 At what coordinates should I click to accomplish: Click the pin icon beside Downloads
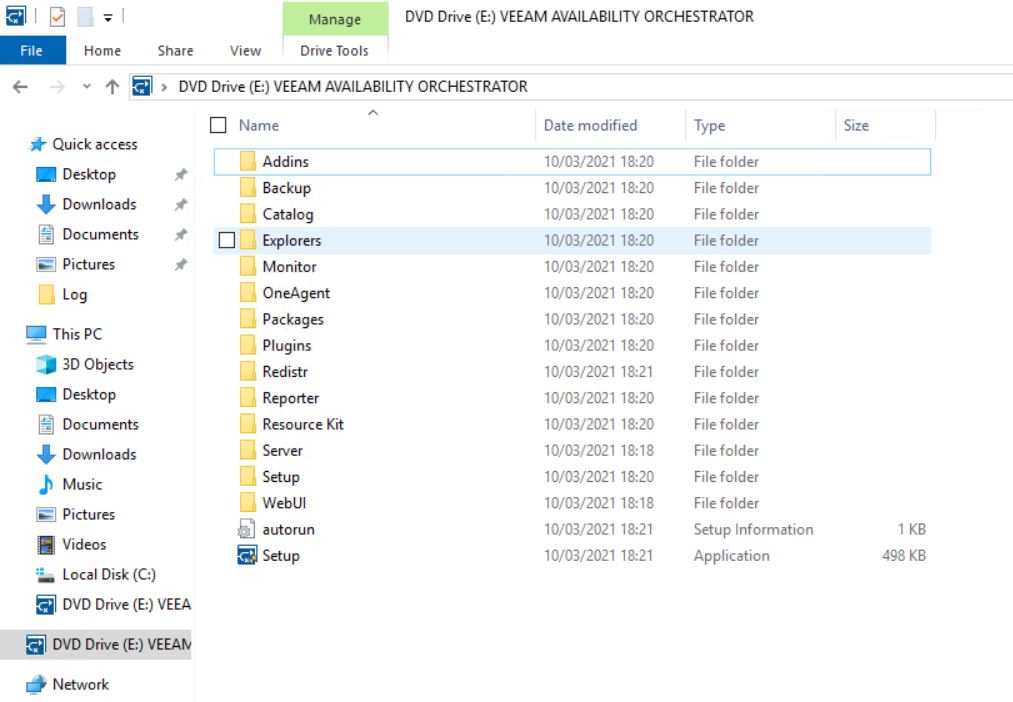click(181, 204)
